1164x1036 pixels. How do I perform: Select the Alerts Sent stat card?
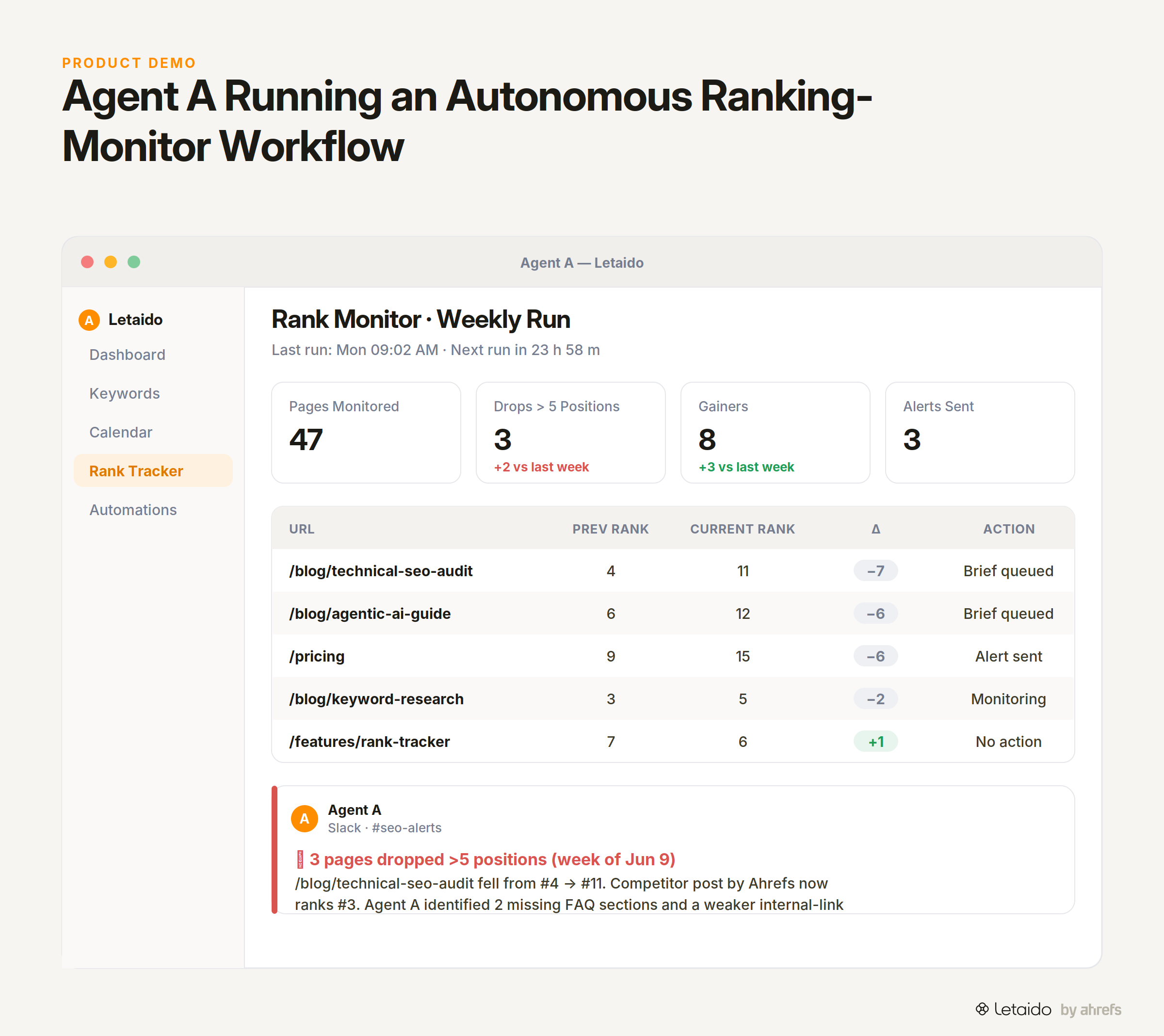[x=980, y=433]
